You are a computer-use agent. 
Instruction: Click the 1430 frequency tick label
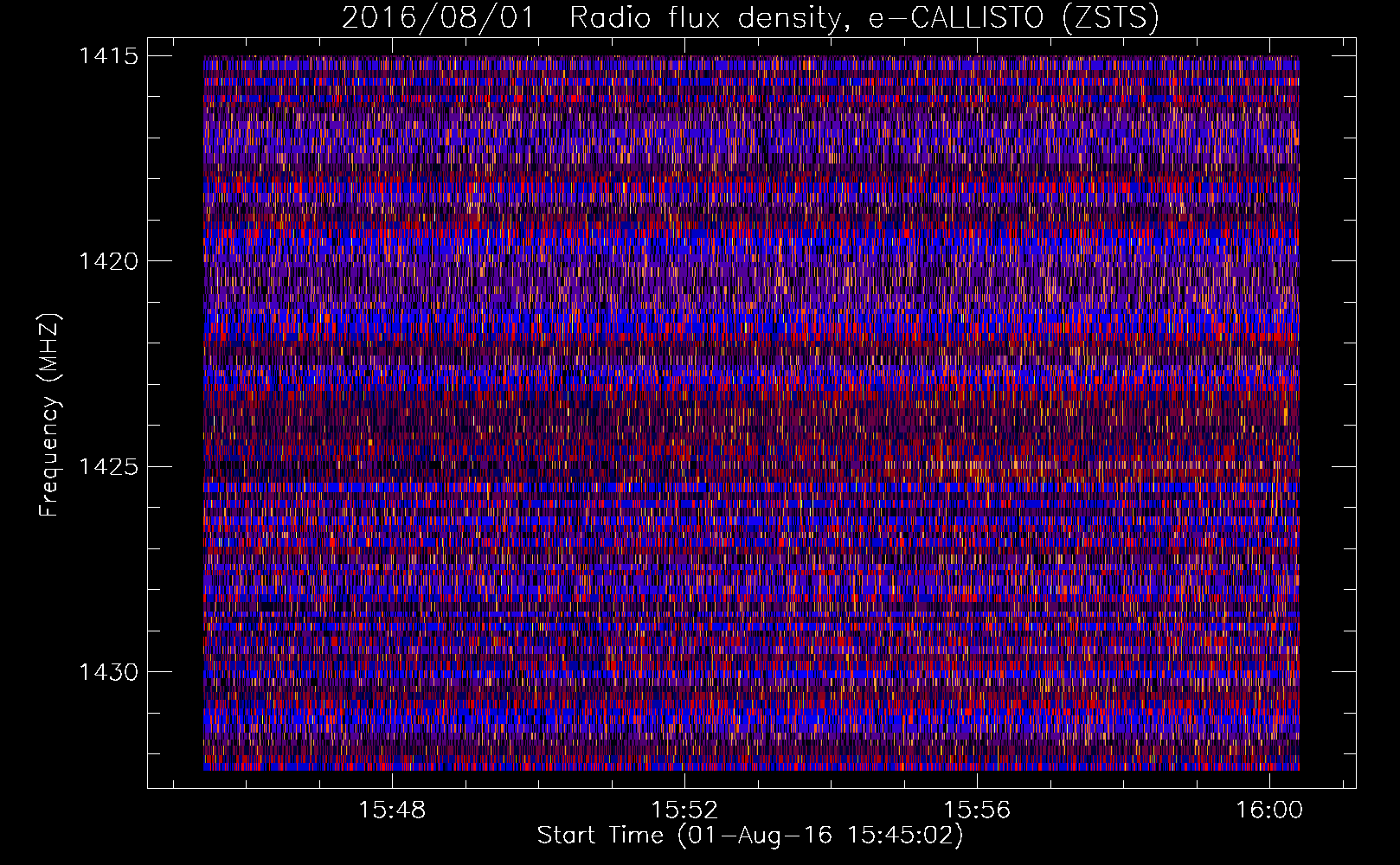(109, 672)
